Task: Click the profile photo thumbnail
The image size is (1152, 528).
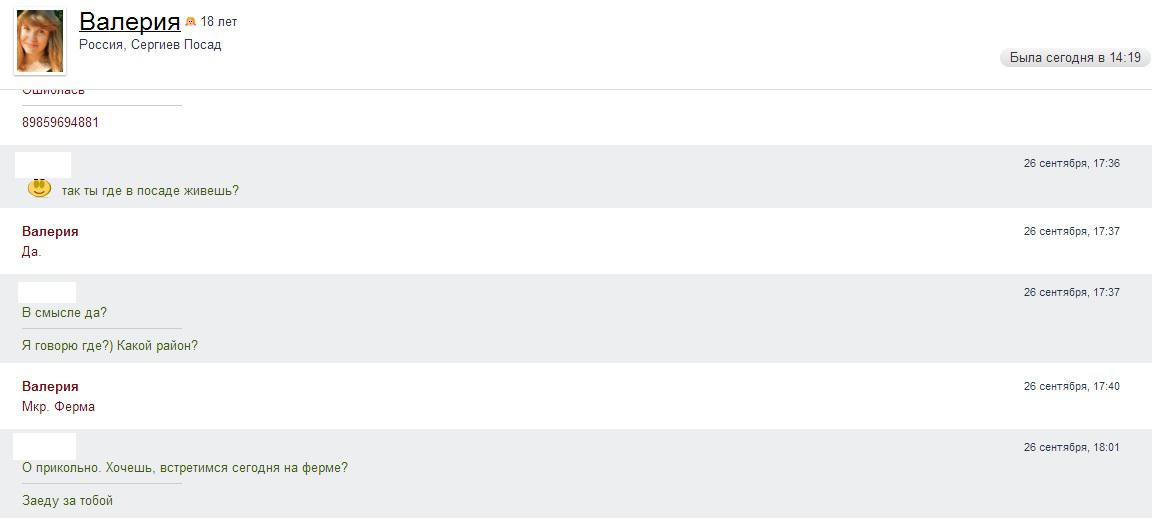Action: [40, 41]
